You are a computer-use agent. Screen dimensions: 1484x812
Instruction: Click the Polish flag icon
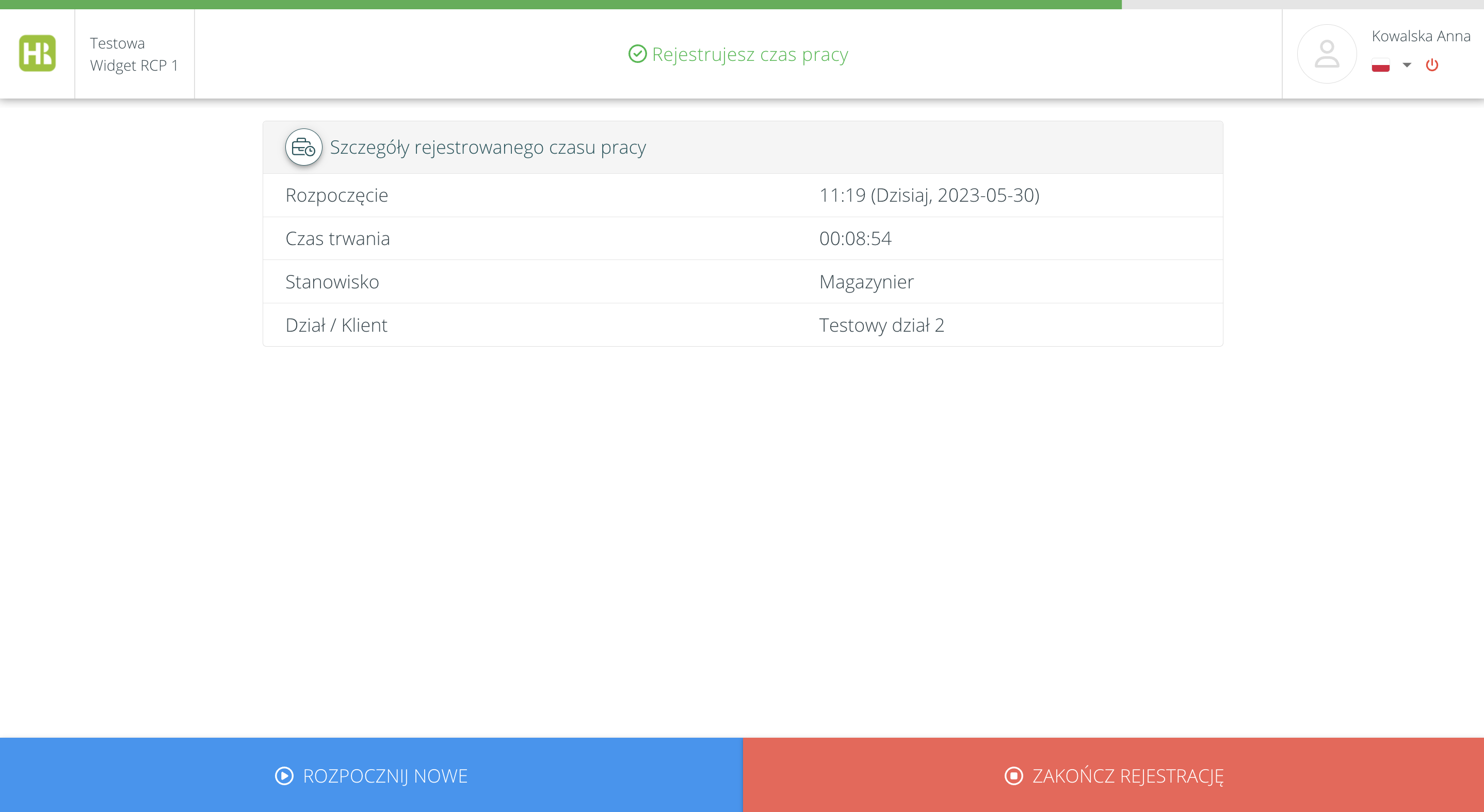coord(1380,65)
